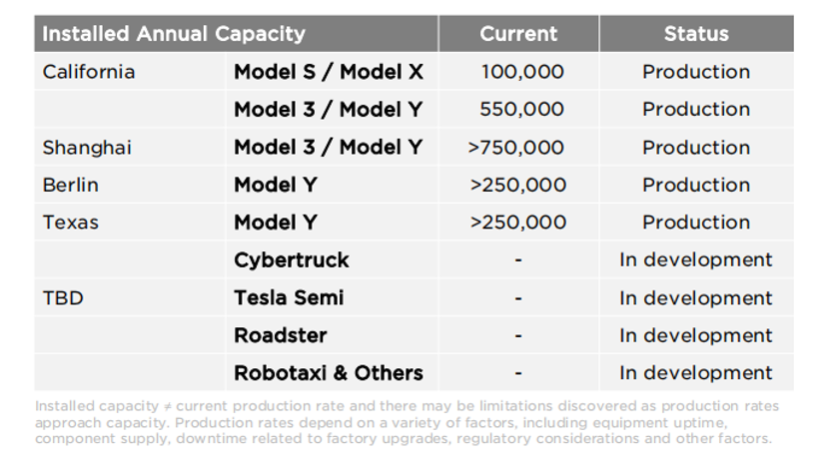Click the >750,000 capacity value
Image resolution: width=832 pixels, height=462 pixels.
(518, 148)
